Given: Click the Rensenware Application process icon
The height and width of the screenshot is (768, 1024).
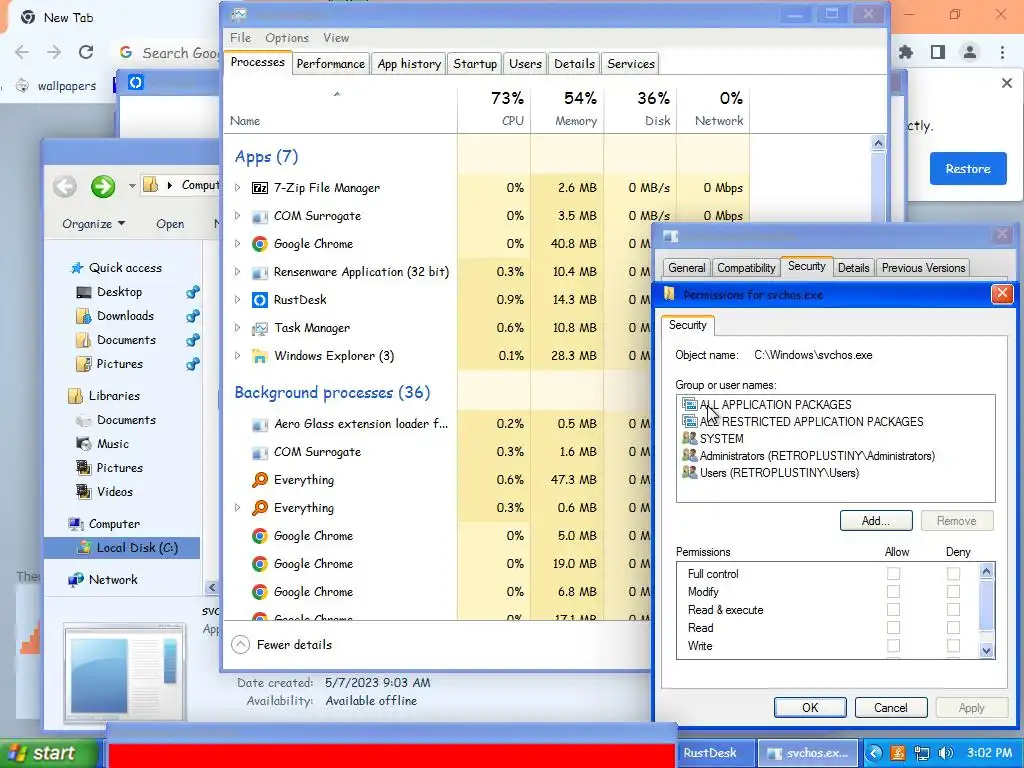Looking at the screenshot, I should 260,272.
